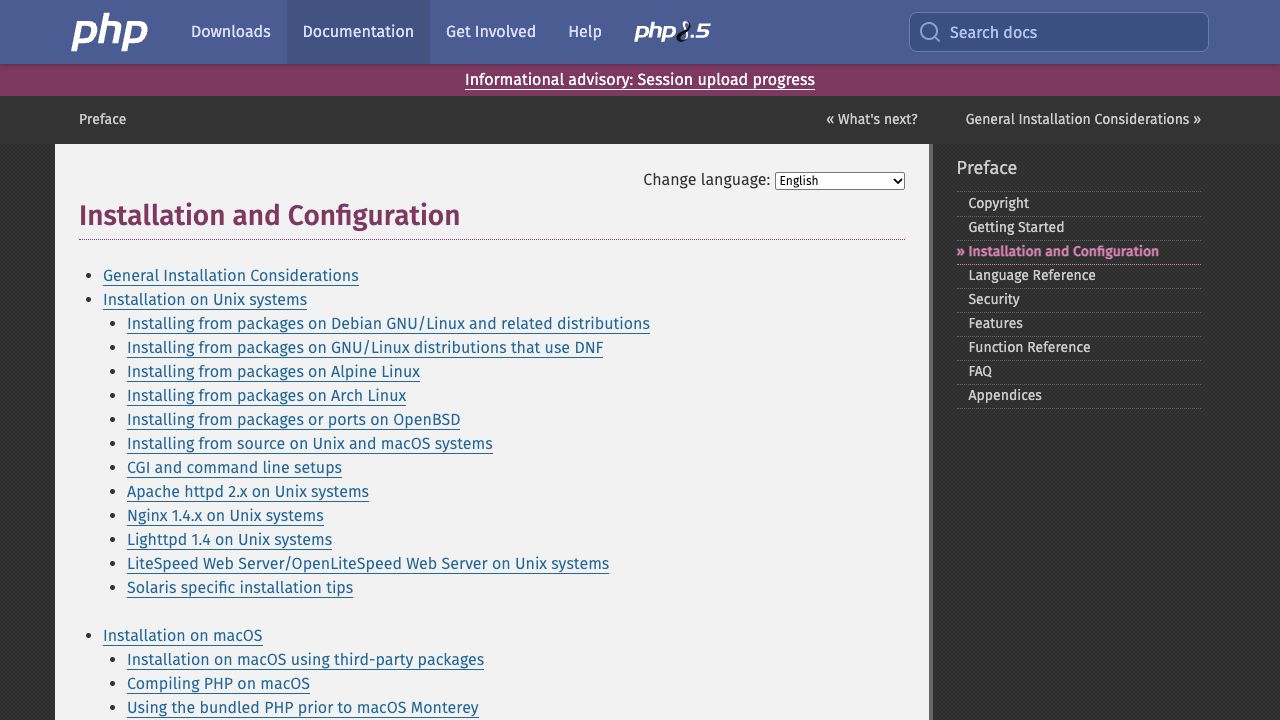This screenshot has width=1280, height=720.
Task: Open Debian GNU/Linux packages installation link
Action: 388,324
